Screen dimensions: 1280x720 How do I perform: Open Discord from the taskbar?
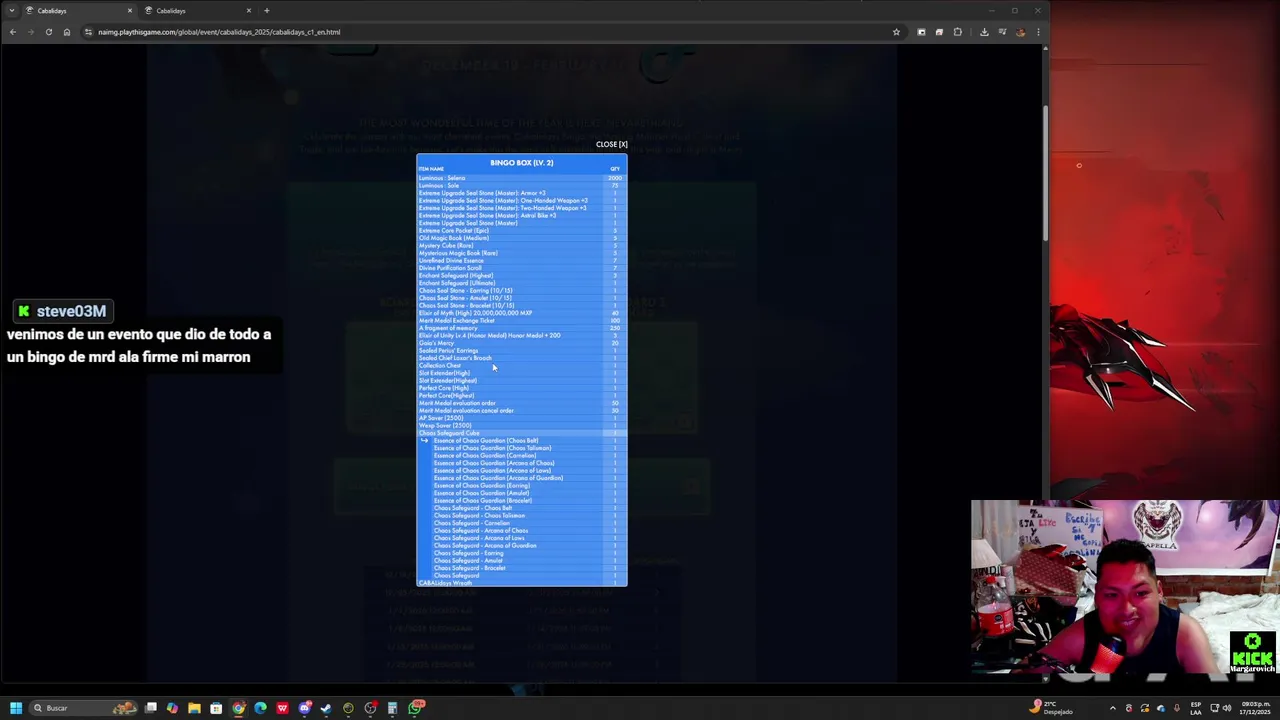click(304, 708)
